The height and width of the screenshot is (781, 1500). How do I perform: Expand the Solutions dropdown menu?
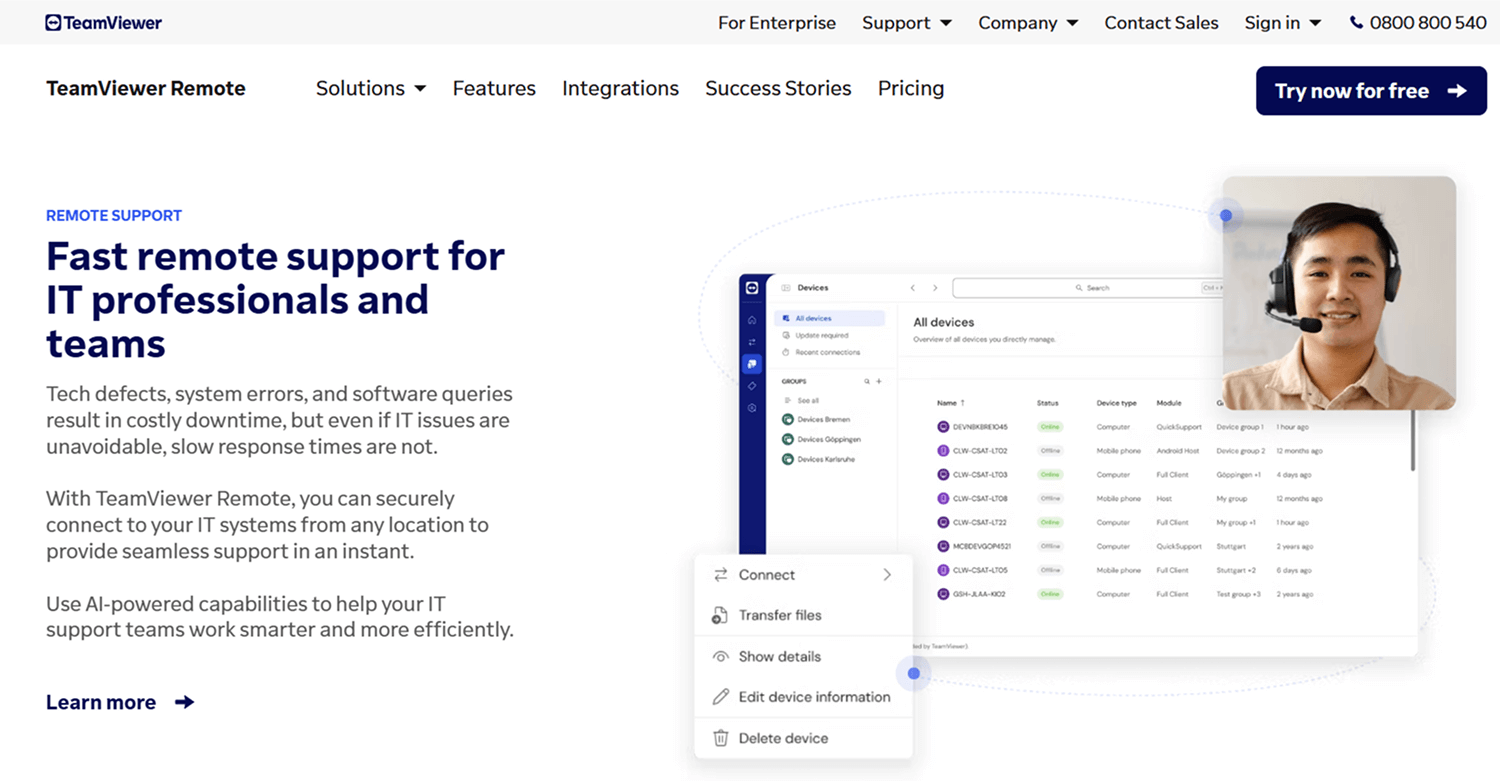371,88
